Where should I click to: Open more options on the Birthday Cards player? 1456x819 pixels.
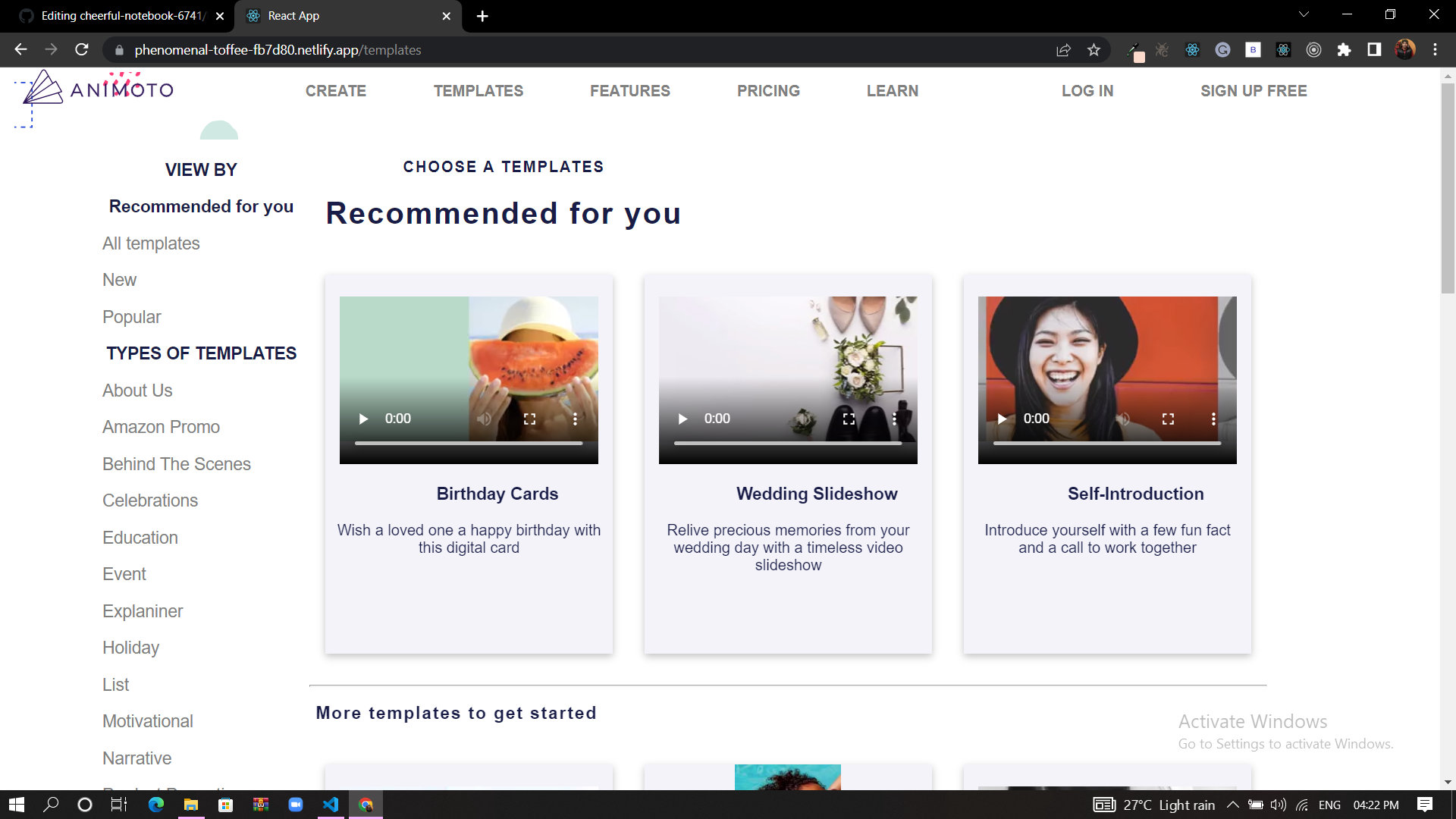(576, 419)
